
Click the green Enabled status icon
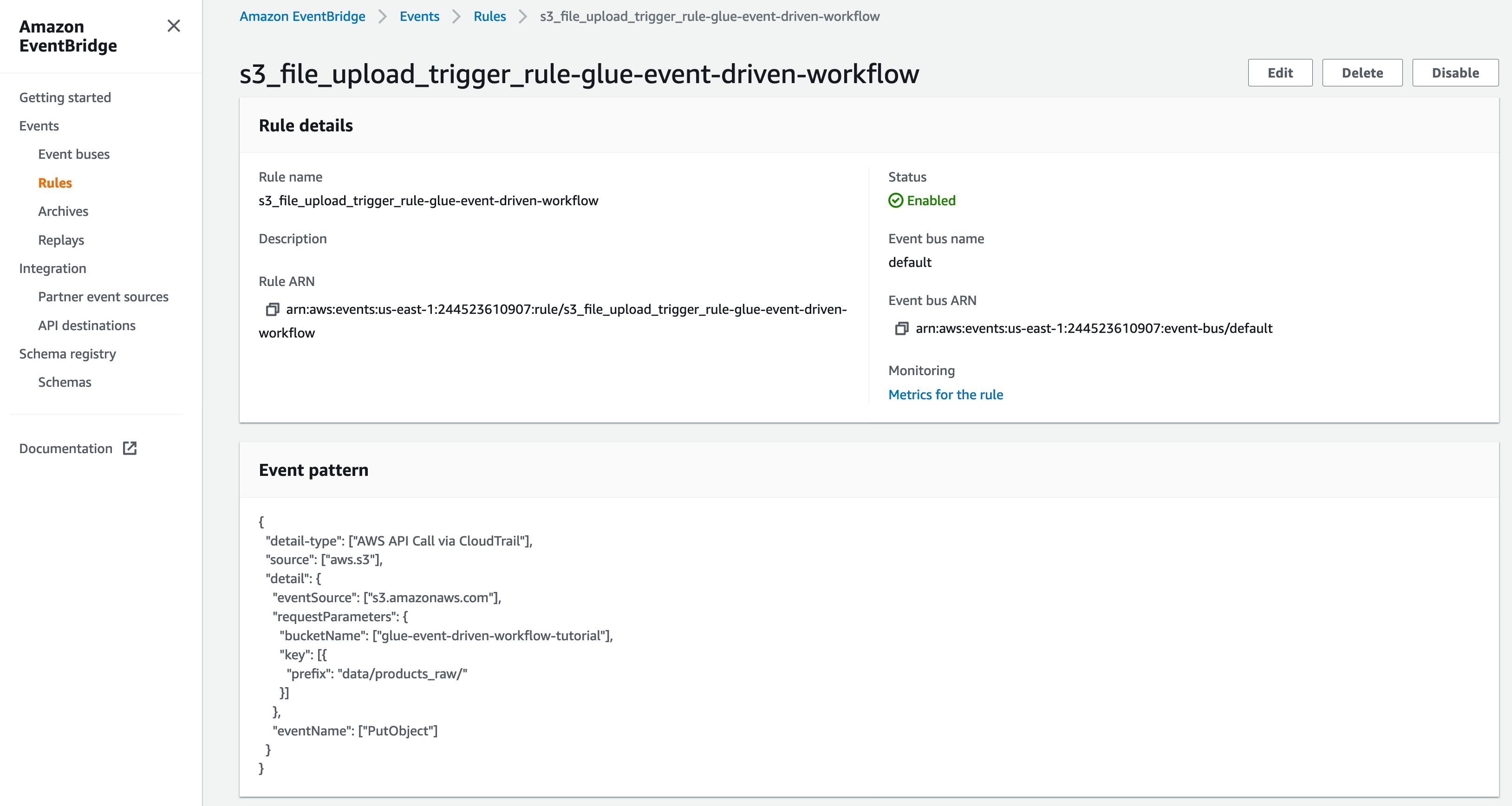pos(895,201)
